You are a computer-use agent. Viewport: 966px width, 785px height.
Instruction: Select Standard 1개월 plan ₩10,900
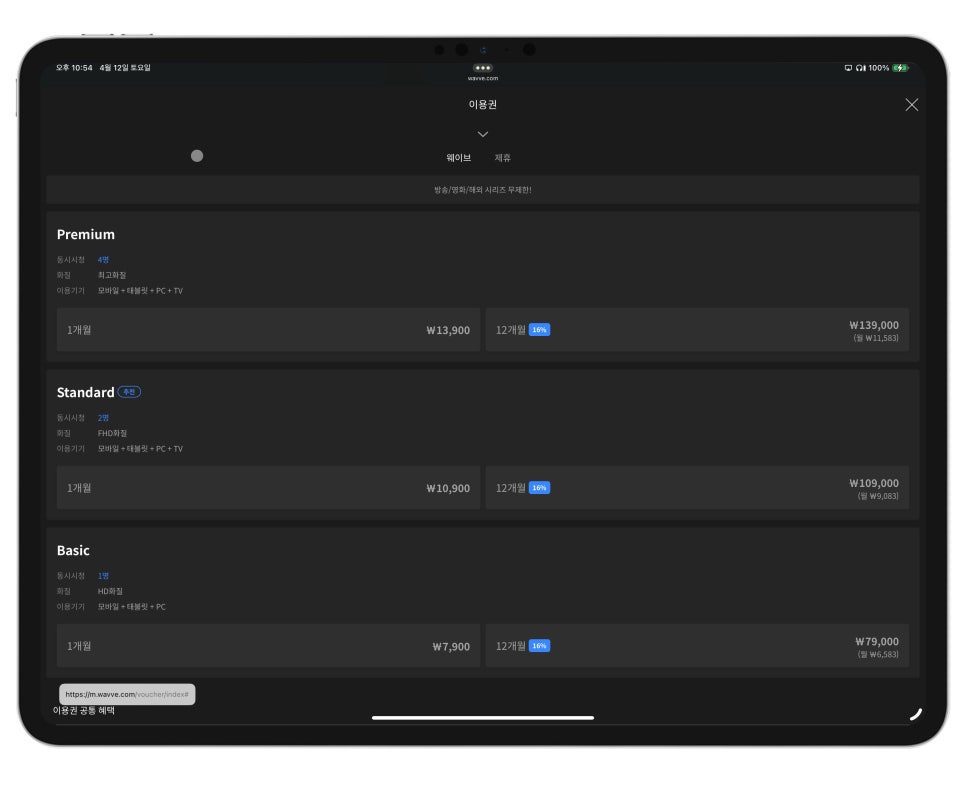click(x=268, y=487)
